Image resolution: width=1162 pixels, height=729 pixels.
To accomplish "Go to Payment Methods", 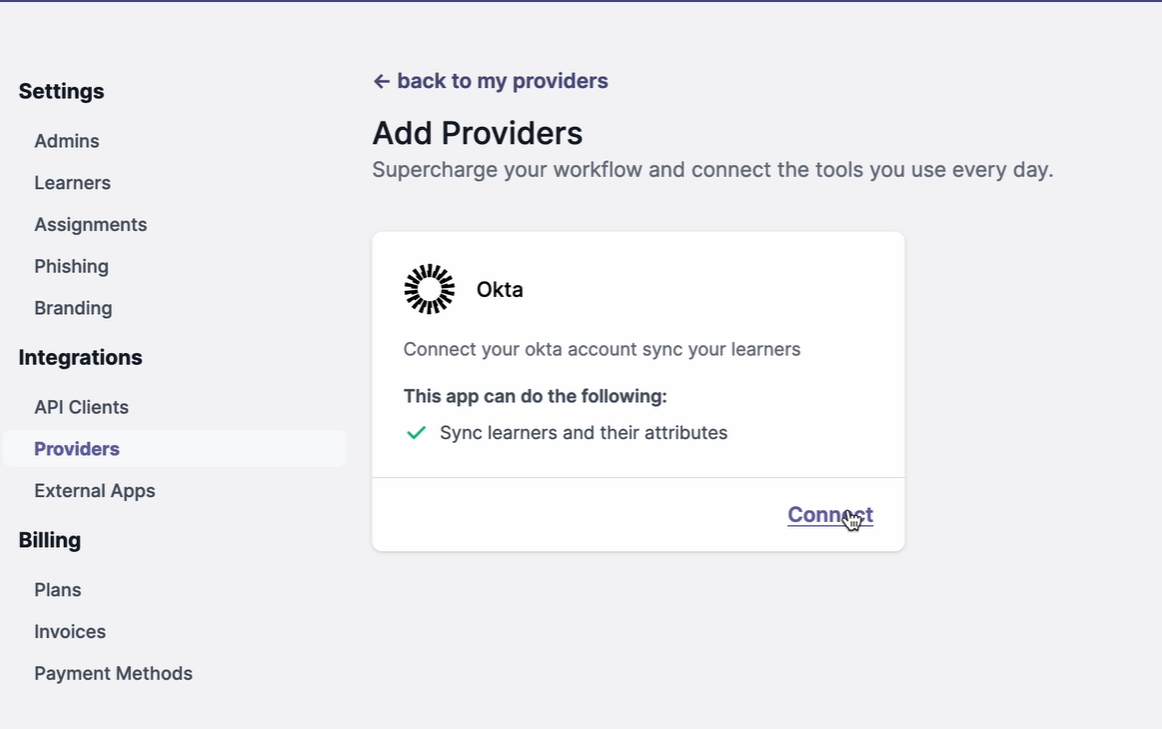I will coord(113,673).
